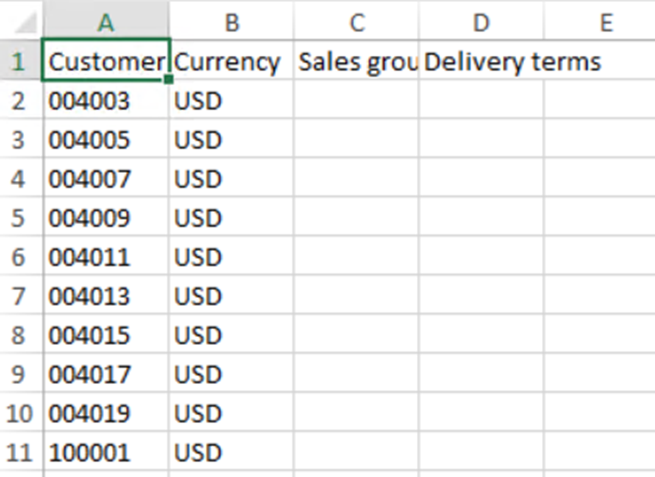
Task: Select the USD cell in row 9
Action: click(x=231, y=375)
